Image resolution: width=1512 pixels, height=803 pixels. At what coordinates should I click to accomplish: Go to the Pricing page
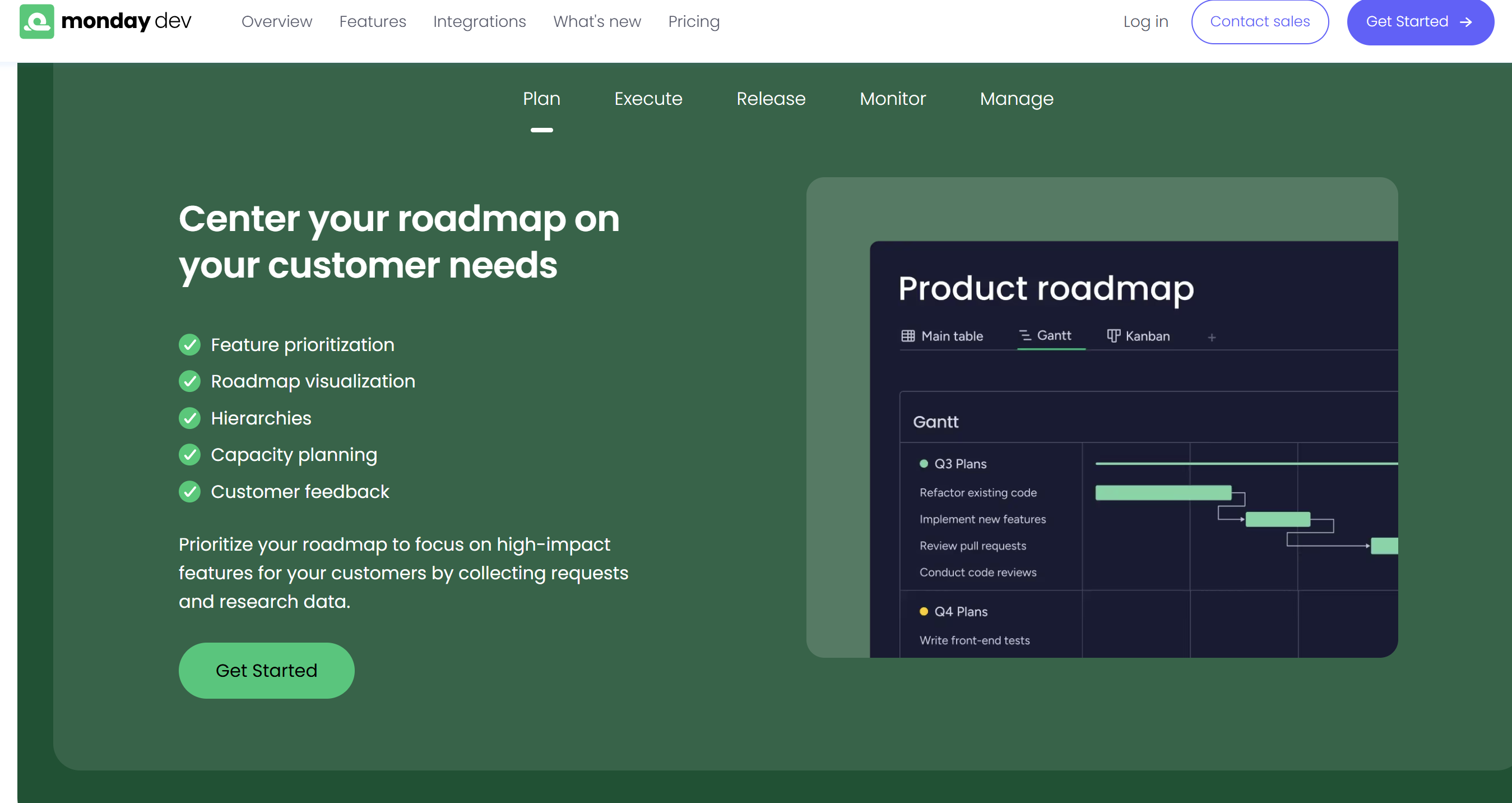click(694, 22)
